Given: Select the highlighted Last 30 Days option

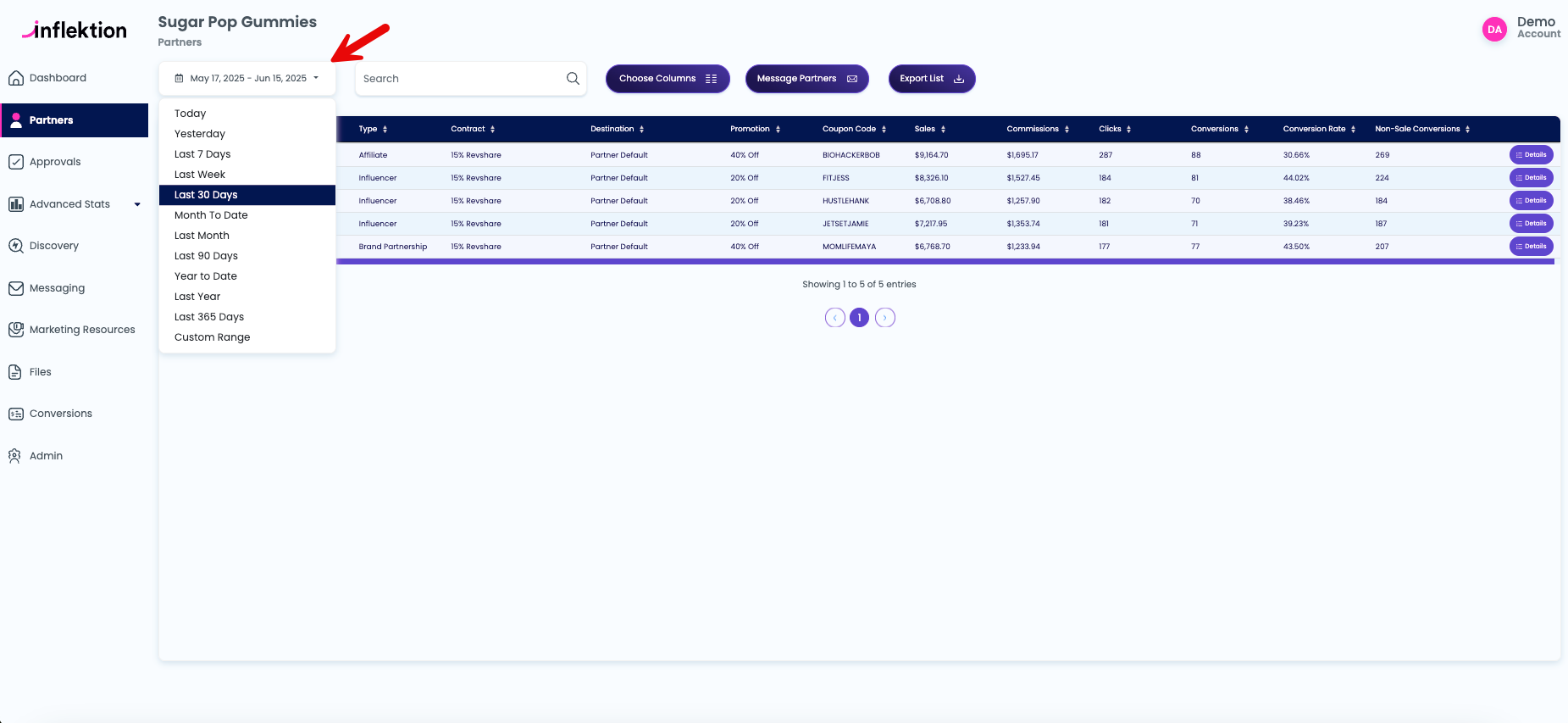Looking at the screenshot, I should click(247, 195).
